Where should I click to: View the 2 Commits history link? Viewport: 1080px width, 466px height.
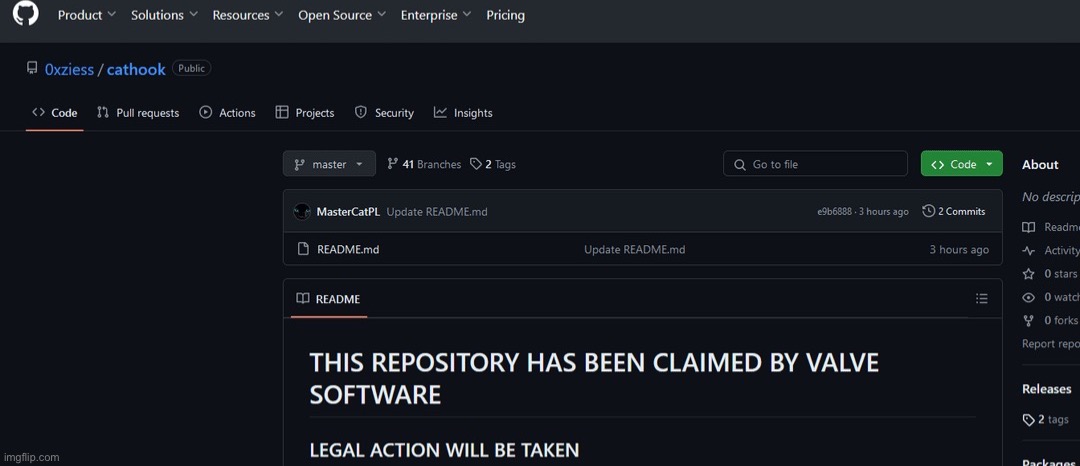pos(953,211)
